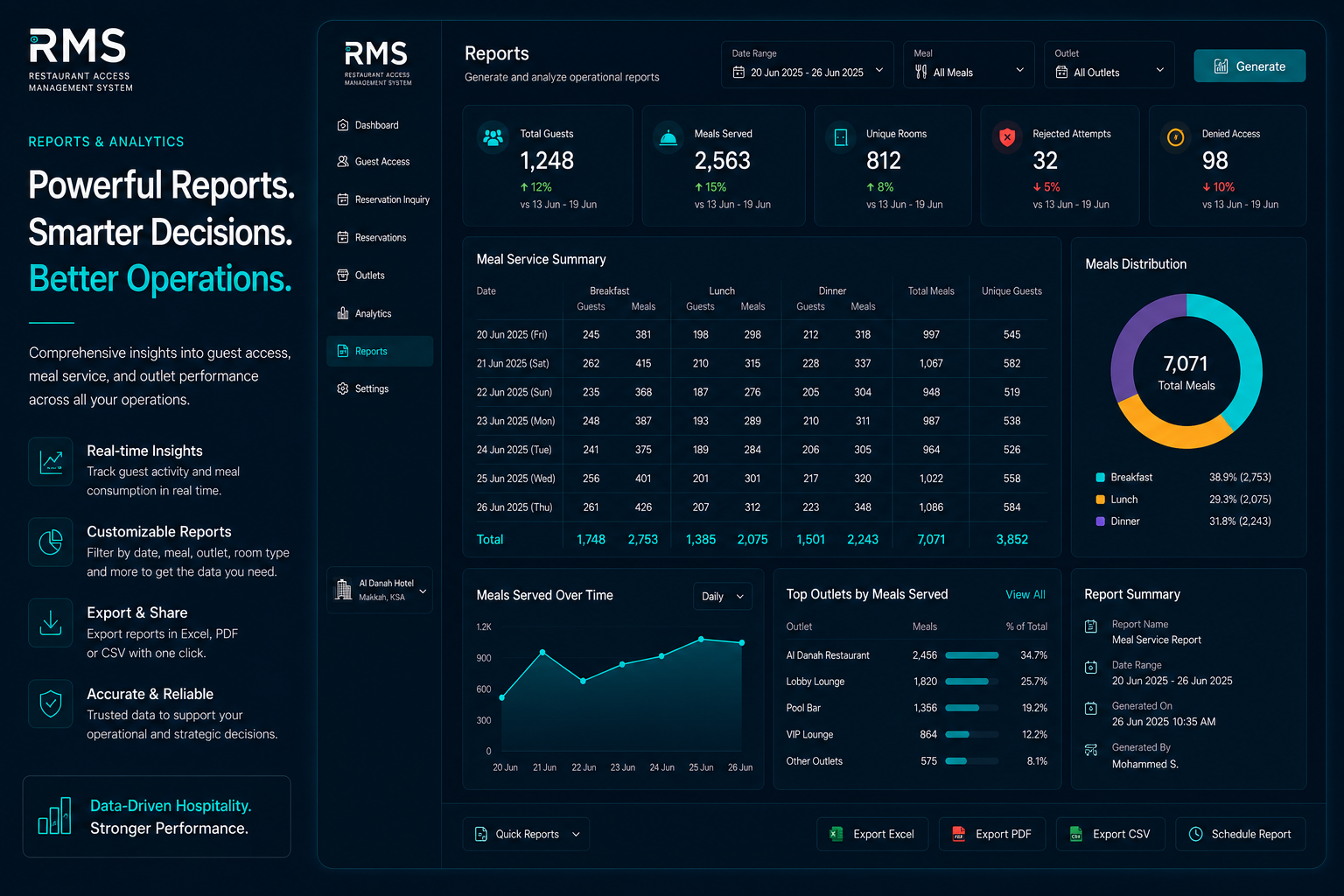Click the Lunch legend color swatch
Image resolution: width=1344 pixels, height=896 pixels.
(1101, 500)
